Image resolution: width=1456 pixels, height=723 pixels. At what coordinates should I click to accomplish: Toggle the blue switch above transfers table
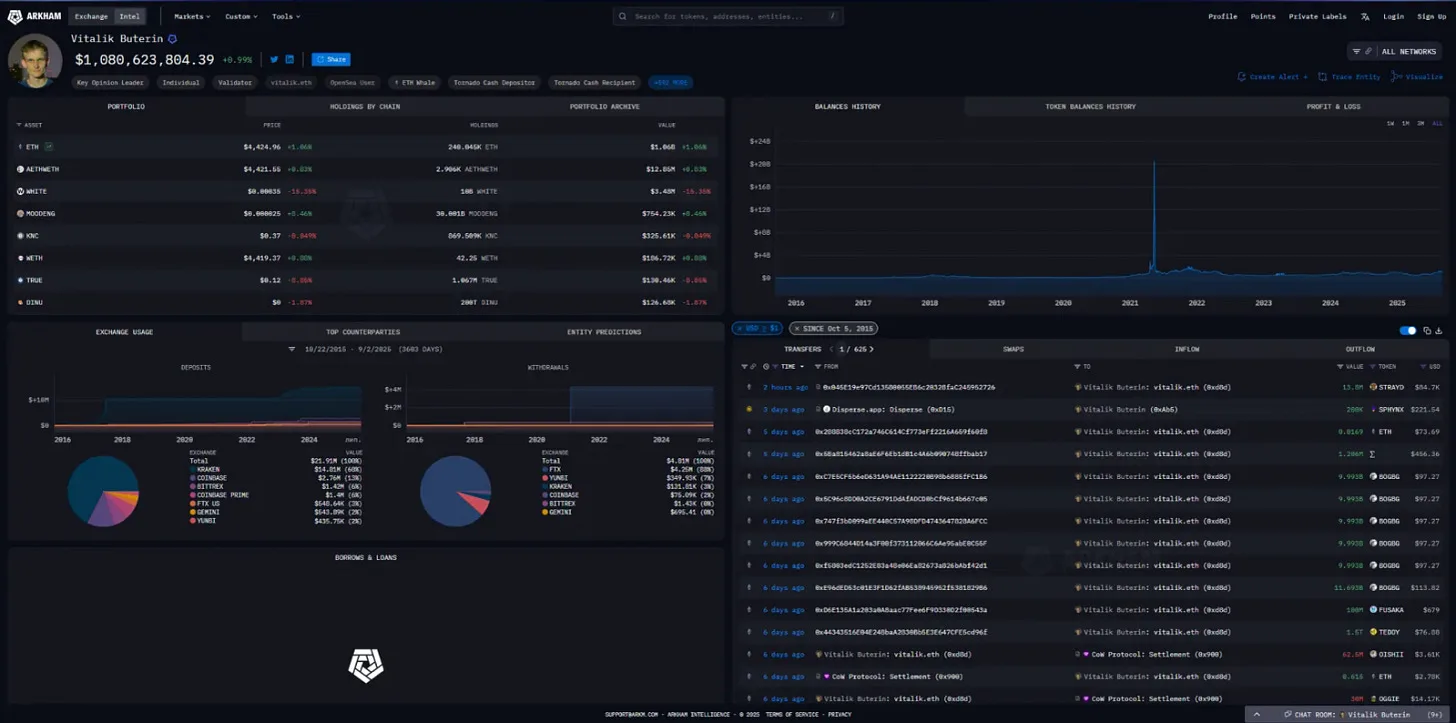(1408, 331)
